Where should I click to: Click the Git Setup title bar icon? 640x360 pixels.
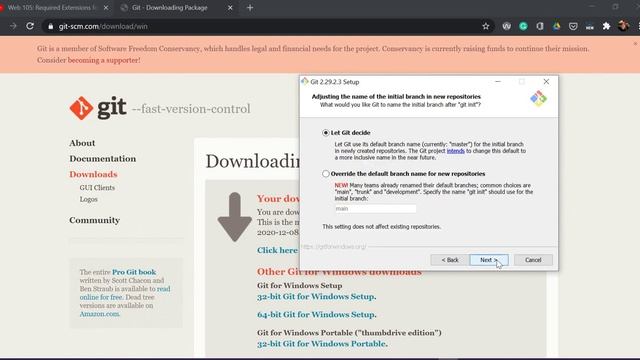tap(304, 81)
